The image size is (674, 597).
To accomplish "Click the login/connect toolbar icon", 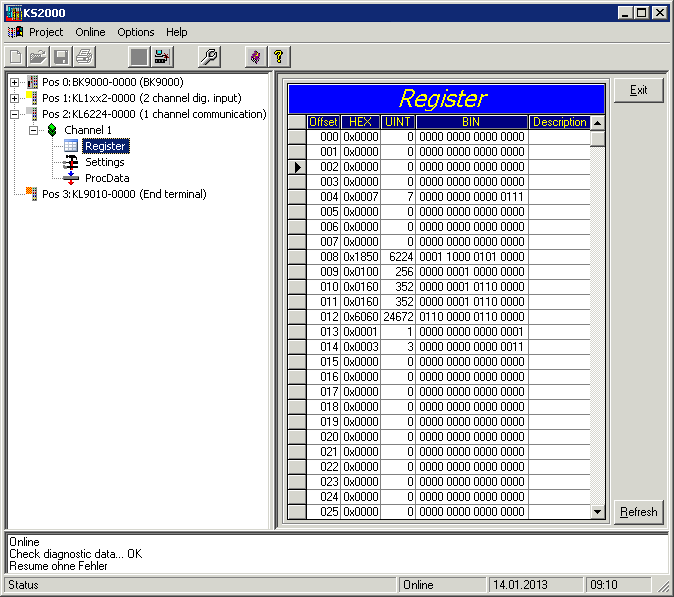I will (162, 57).
